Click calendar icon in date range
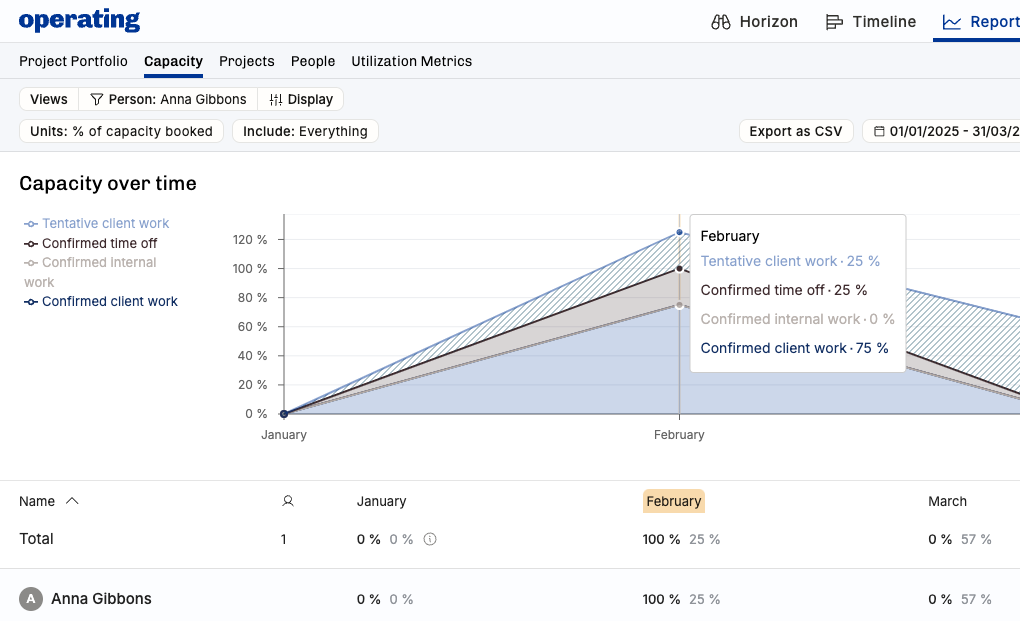The image size is (1020, 621). pos(879,131)
